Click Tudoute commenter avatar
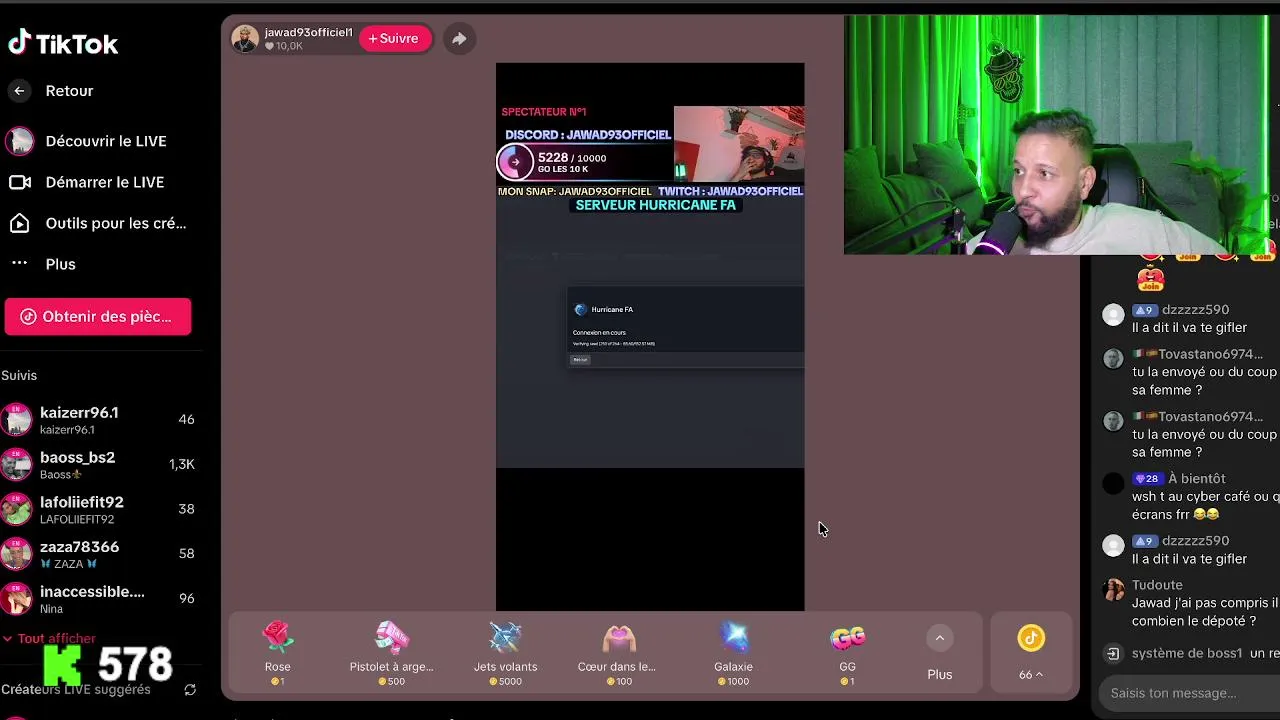 (x=1113, y=590)
